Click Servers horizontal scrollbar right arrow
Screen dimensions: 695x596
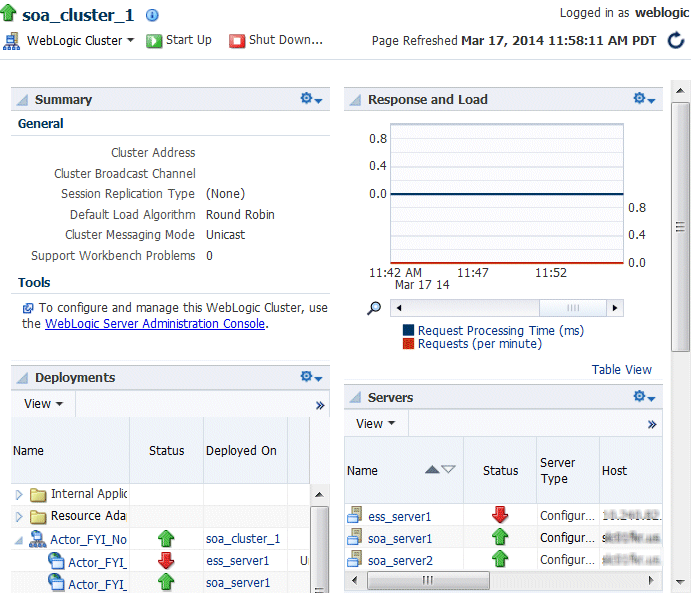point(651,580)
